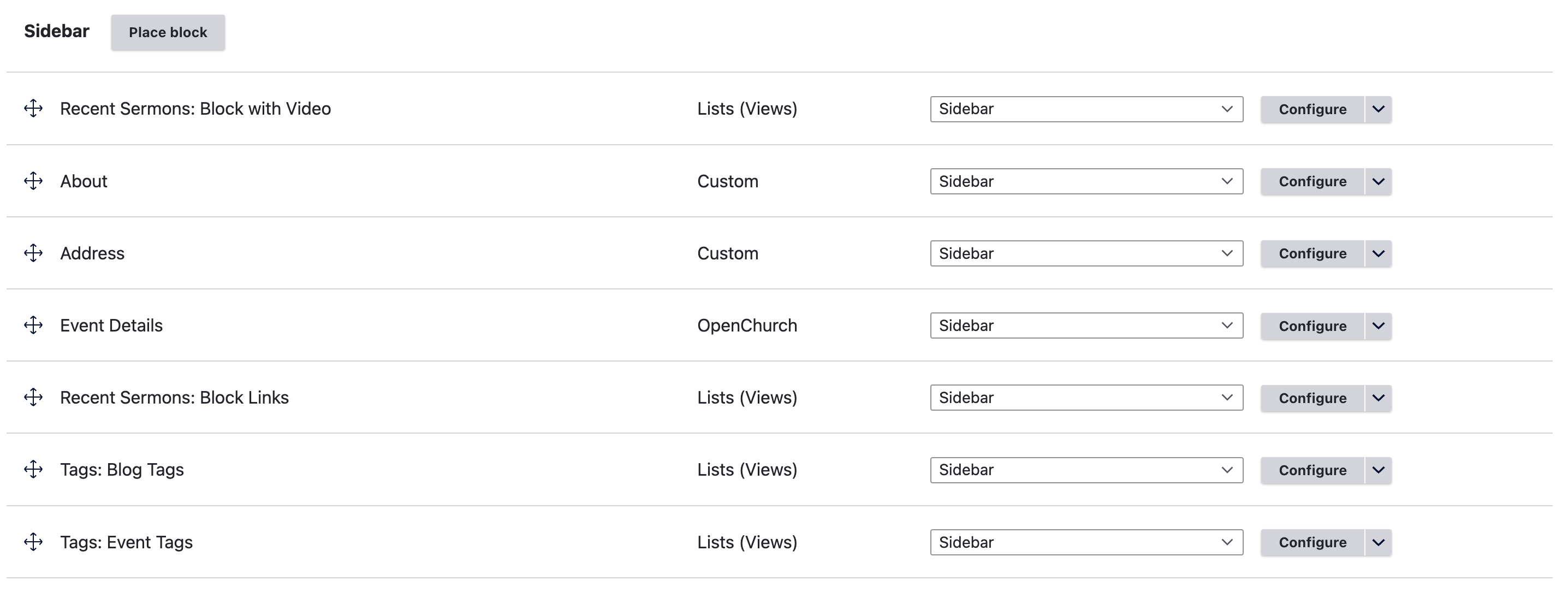The width and height of the screenshot is (1568, 592).
Task: Click drag handle for Recent Sermons: Block Links
Action: click(x=33, y=398)
